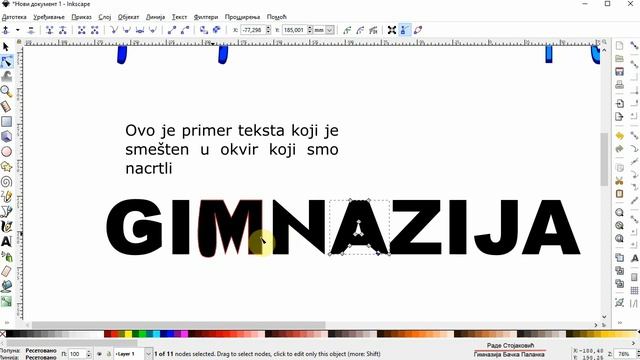Open the Слој menu

[105, 17]
